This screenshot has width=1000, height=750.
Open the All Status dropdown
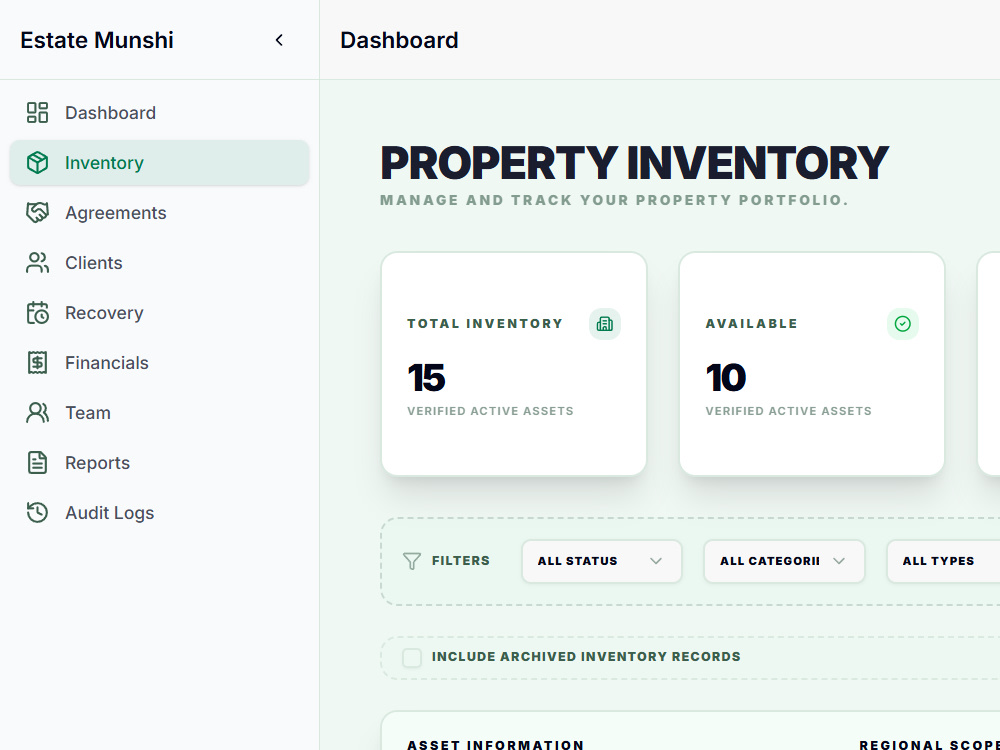601,561
